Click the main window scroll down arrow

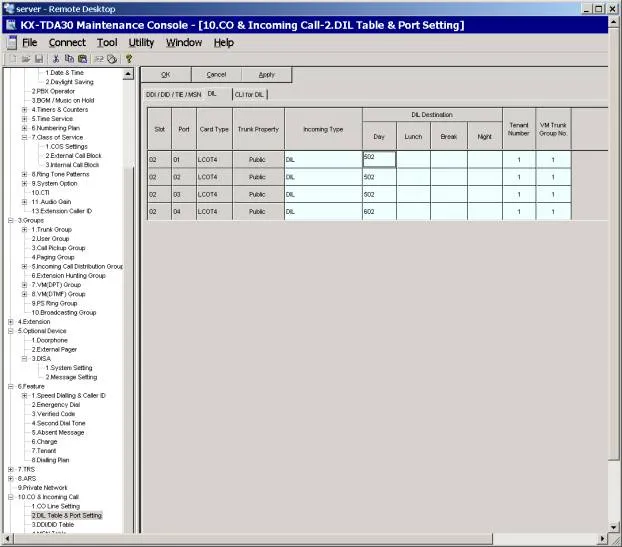pos(614,528)
